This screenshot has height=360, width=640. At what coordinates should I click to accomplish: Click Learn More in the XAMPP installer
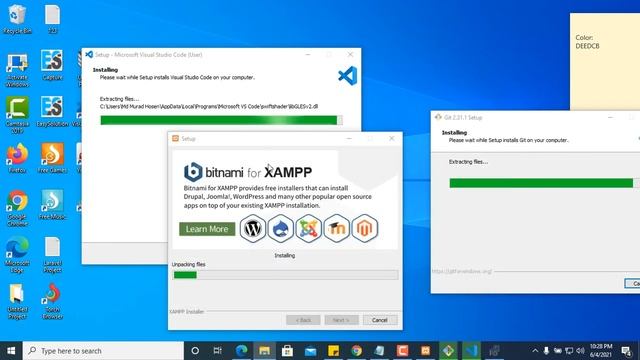207,229
